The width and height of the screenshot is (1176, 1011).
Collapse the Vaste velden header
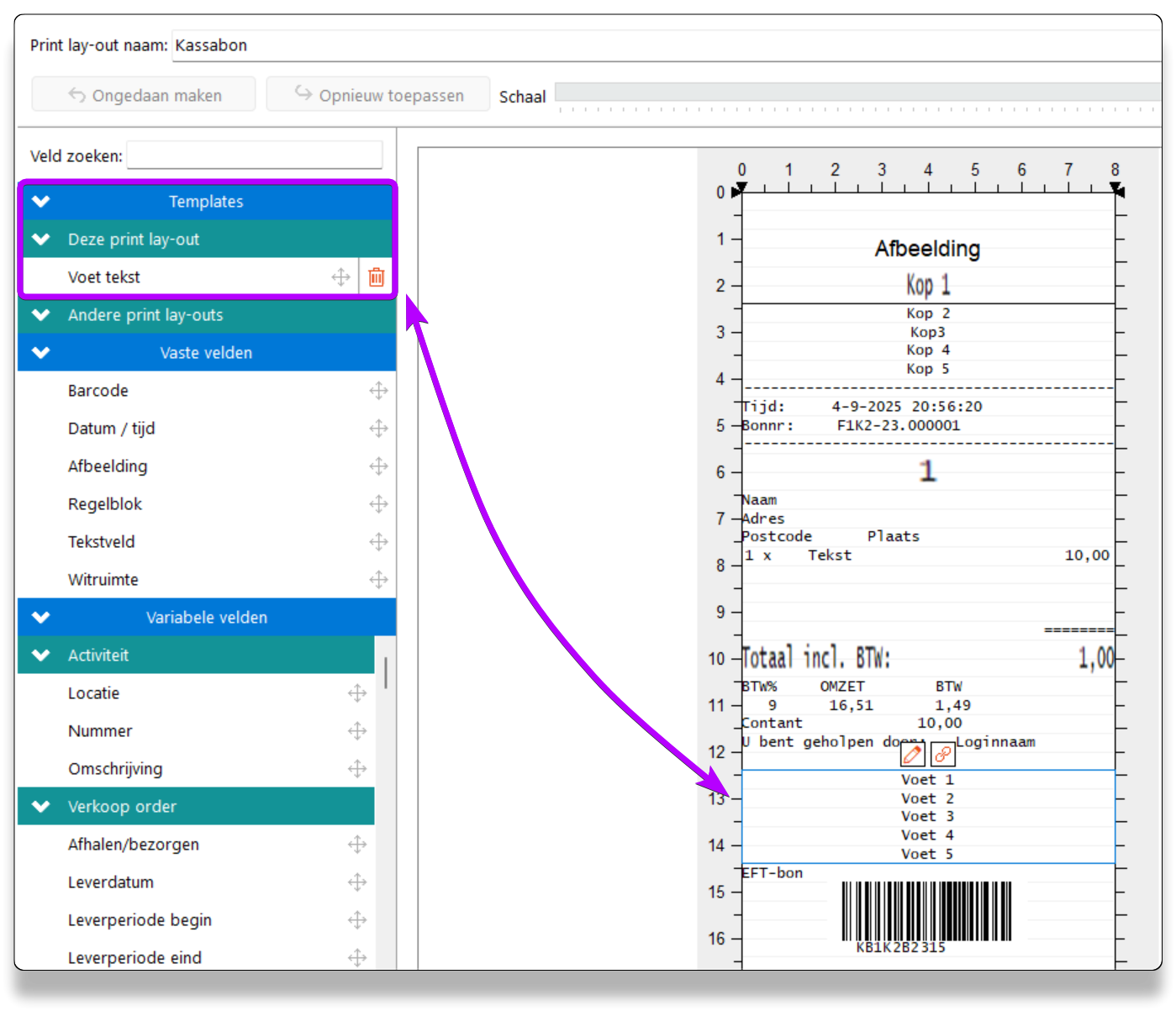[x=41, y=353]
